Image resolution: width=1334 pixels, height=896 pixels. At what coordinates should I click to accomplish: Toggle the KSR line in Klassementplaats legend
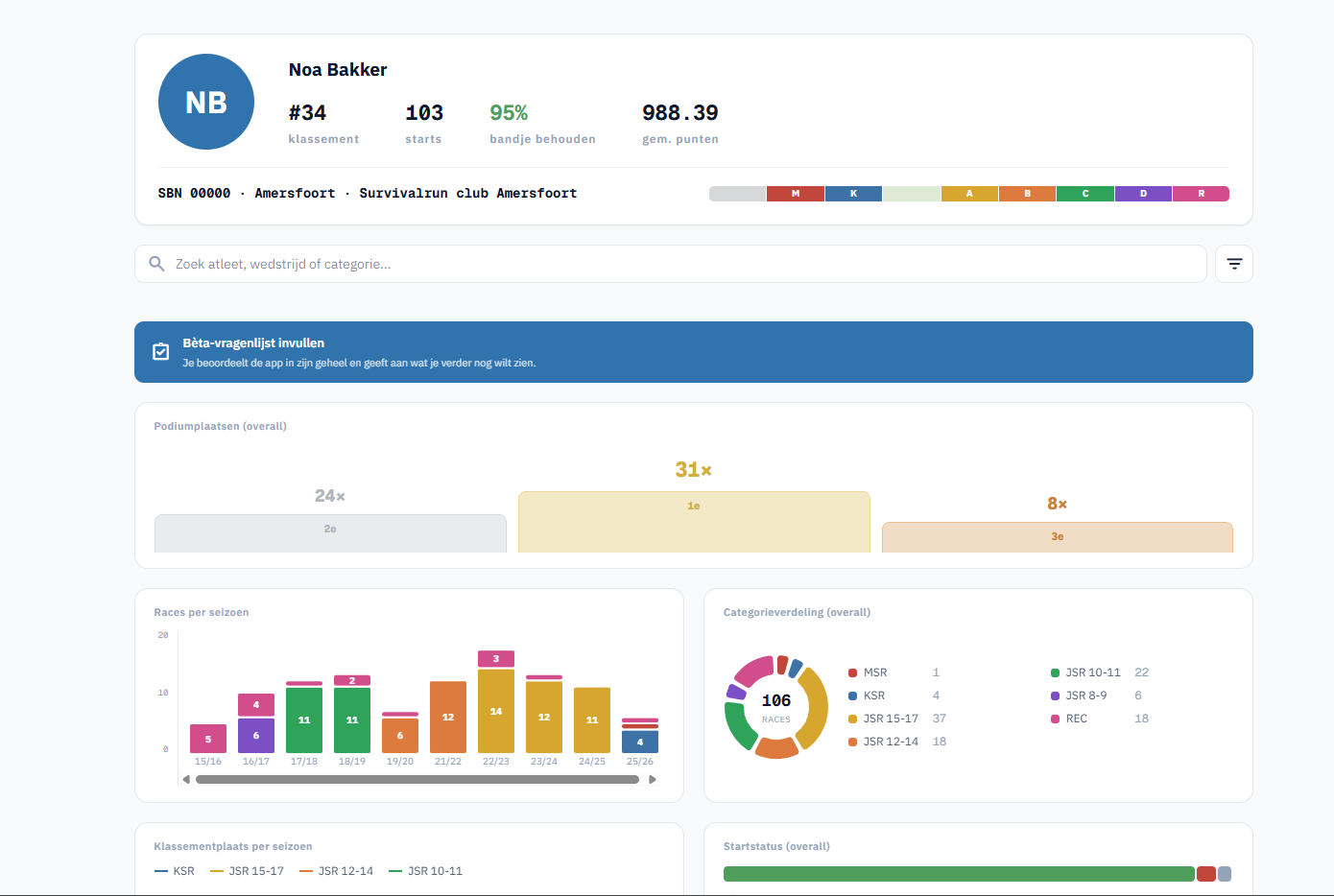click(x=175, y=871)
